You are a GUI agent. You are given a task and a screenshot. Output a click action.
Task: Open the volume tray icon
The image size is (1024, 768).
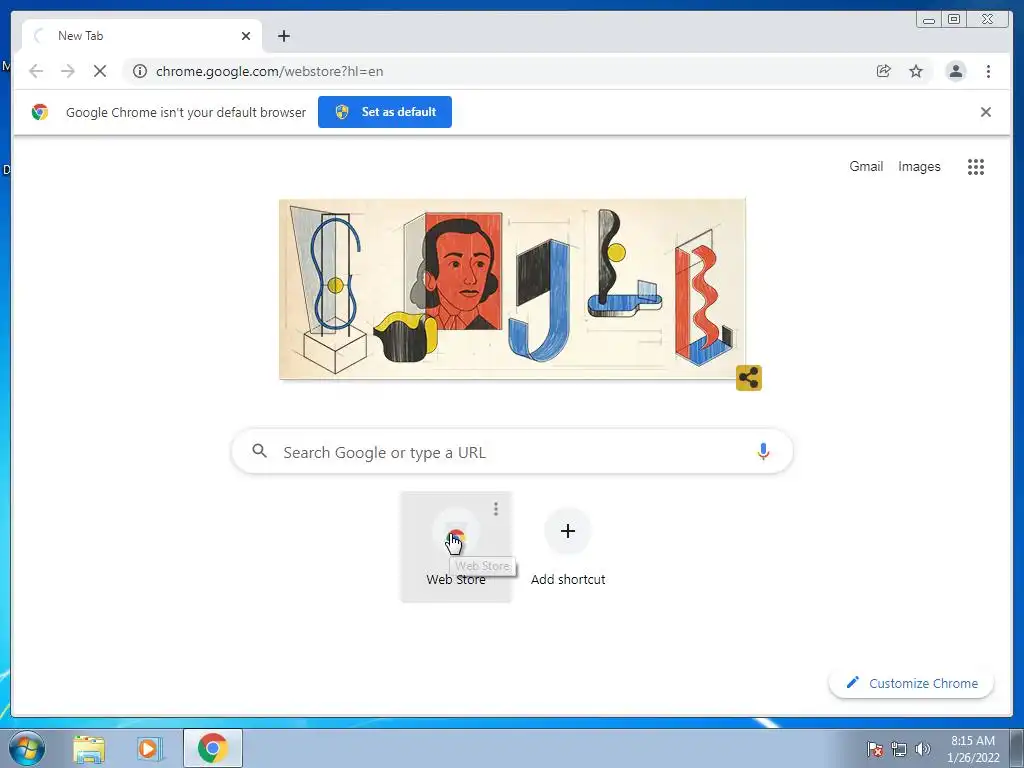click(x=922, y=749)
